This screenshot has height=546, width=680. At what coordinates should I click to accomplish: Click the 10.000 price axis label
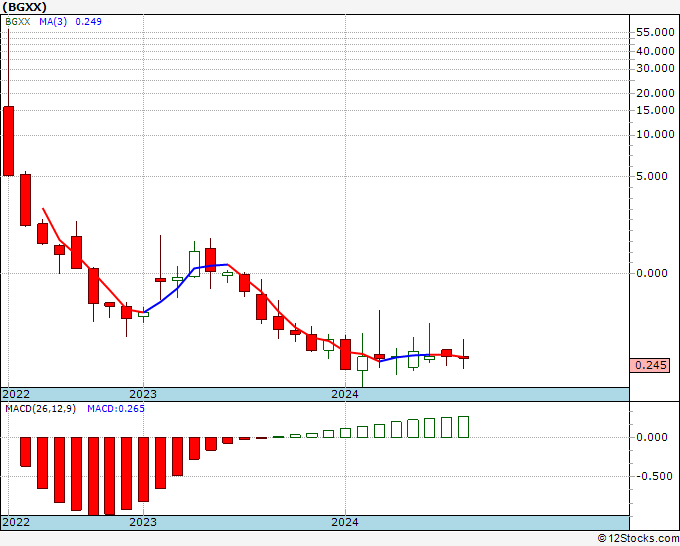click(655, 134)
